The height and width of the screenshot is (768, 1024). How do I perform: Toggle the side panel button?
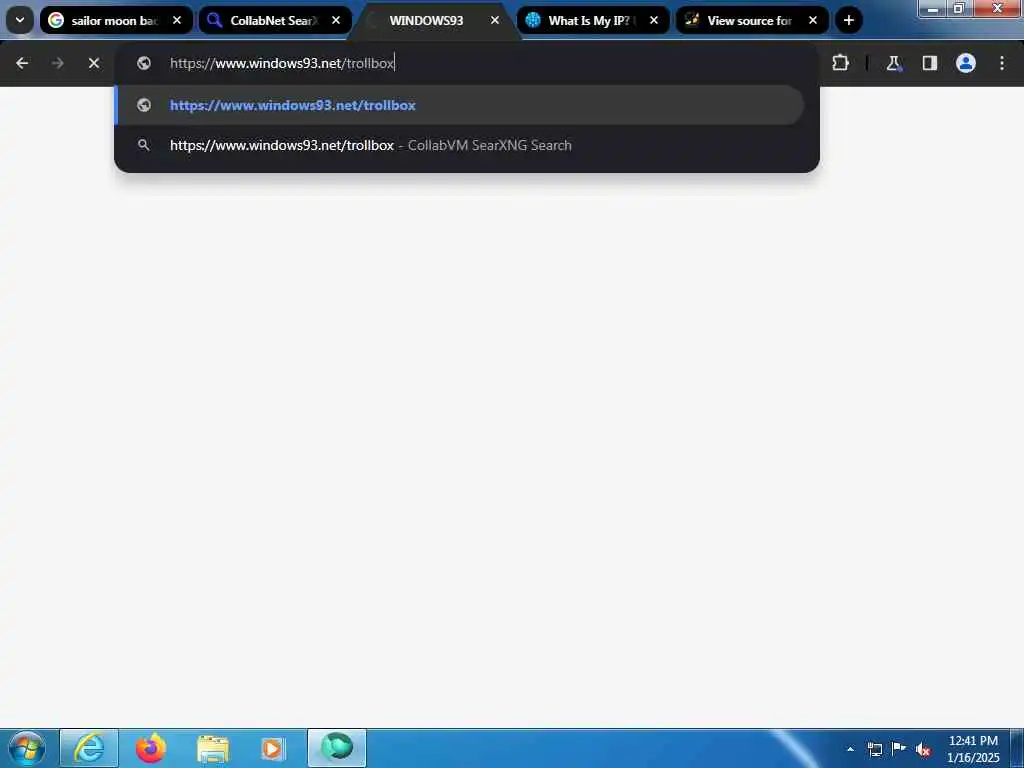click(x=929, y=63)
